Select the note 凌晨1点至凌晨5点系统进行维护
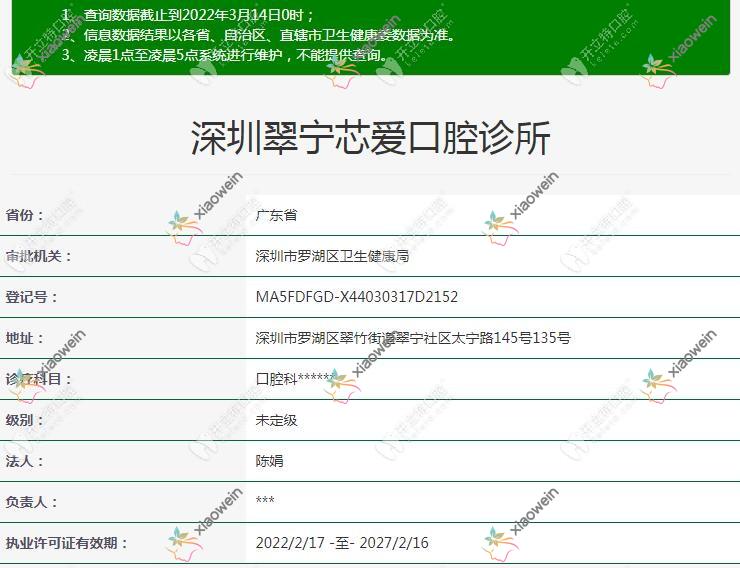This screenshot has height=568, width=740. [225, 55]
